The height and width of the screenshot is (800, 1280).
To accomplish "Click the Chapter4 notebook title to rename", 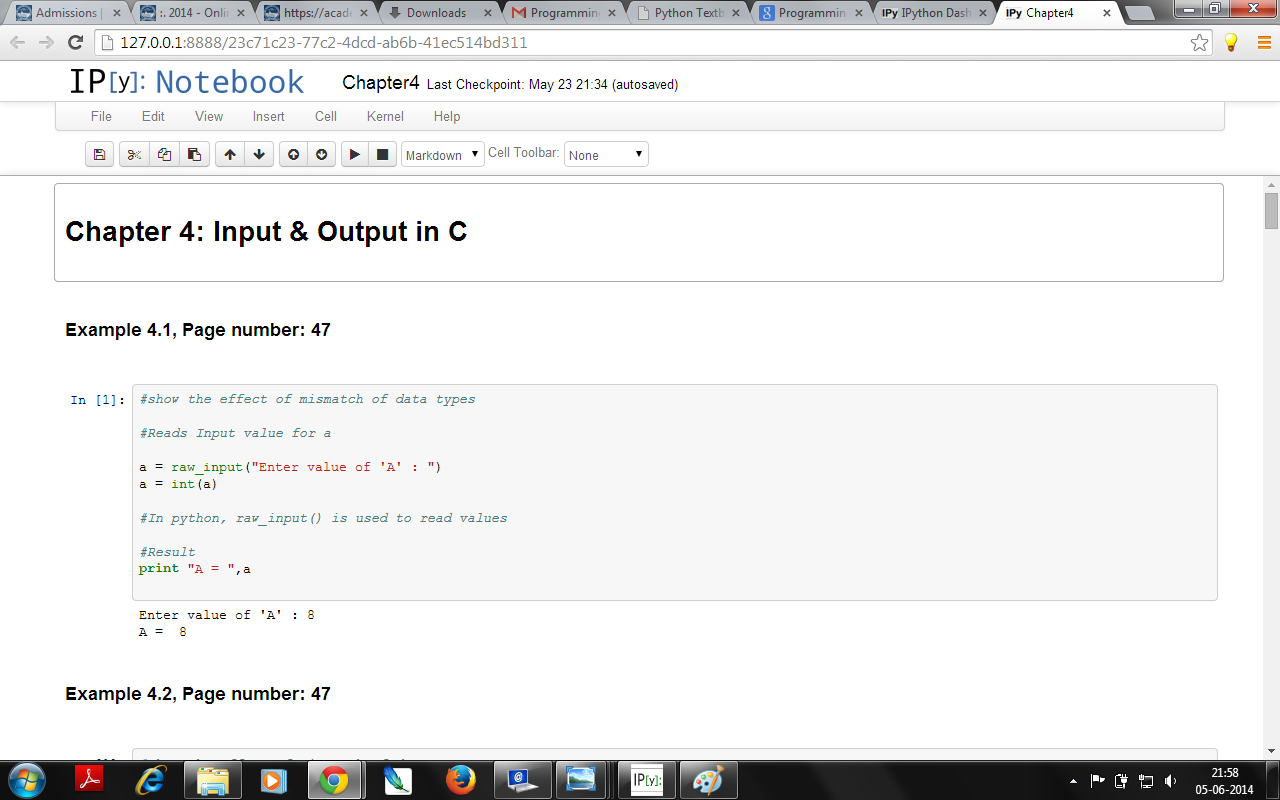I will 380,83.
